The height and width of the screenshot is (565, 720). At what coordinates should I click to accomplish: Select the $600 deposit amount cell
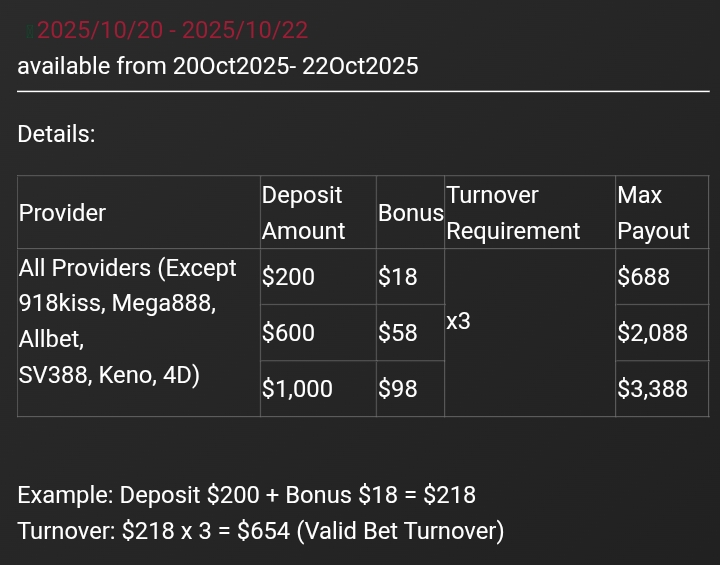coord(288,333)
